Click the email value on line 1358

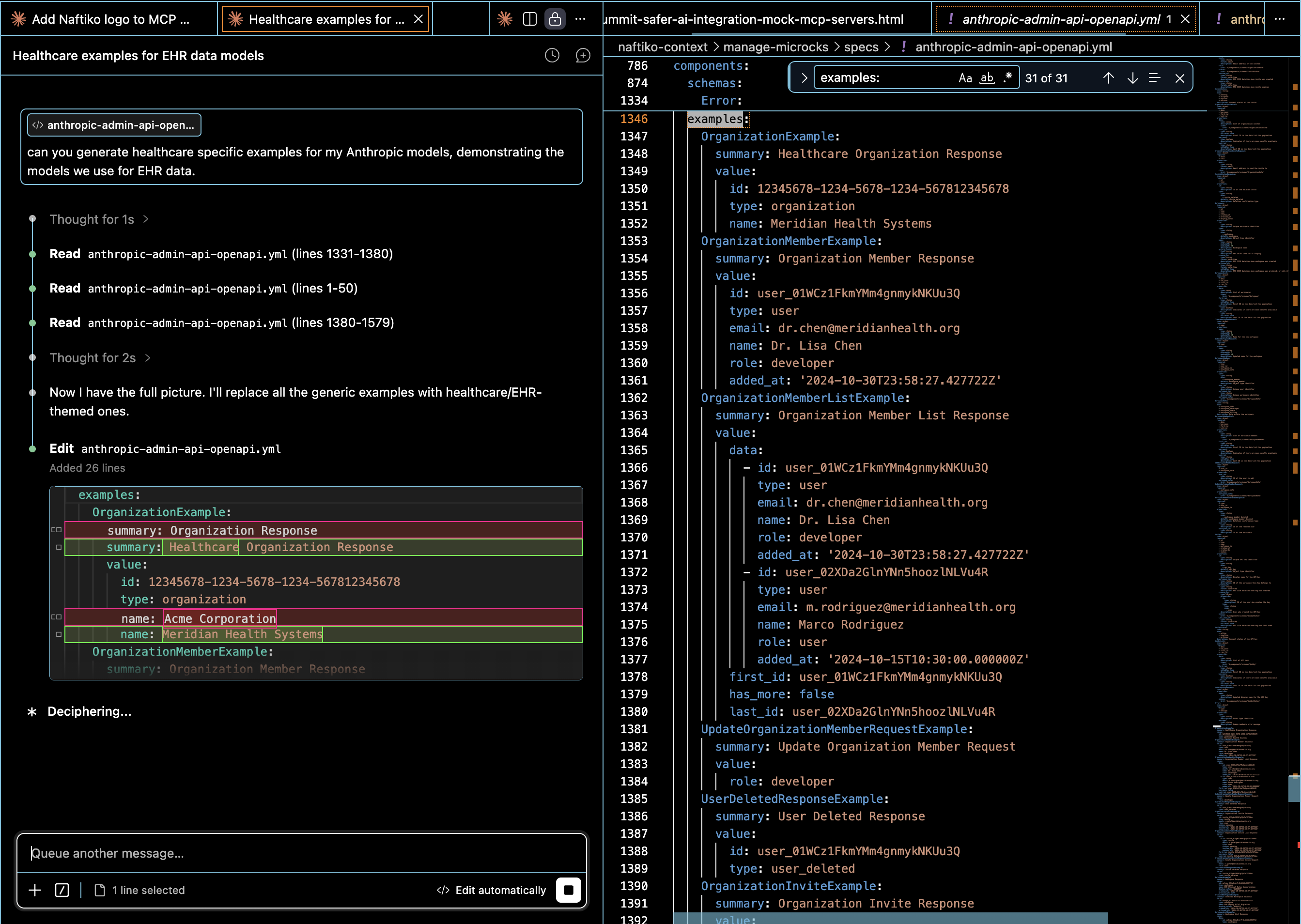click(868, 328)
